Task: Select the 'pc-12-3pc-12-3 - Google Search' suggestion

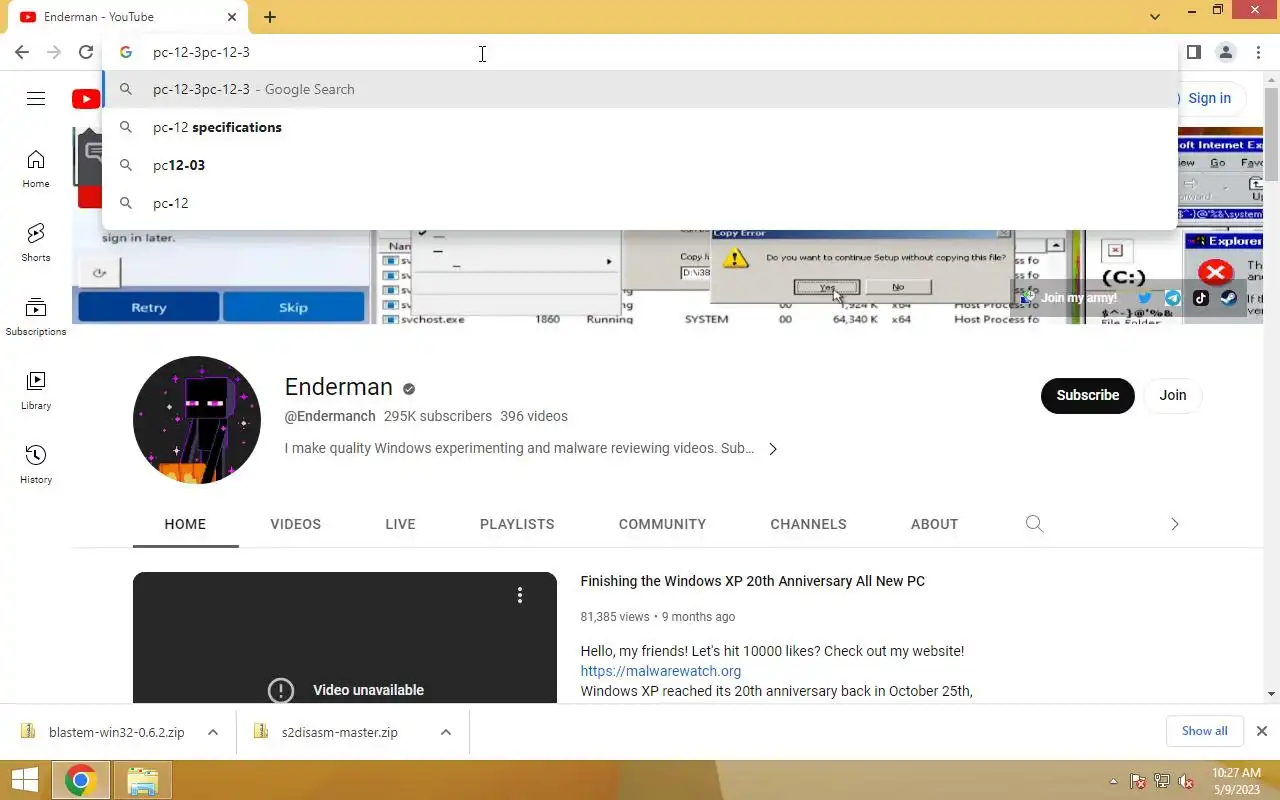Action: point(640,89)
